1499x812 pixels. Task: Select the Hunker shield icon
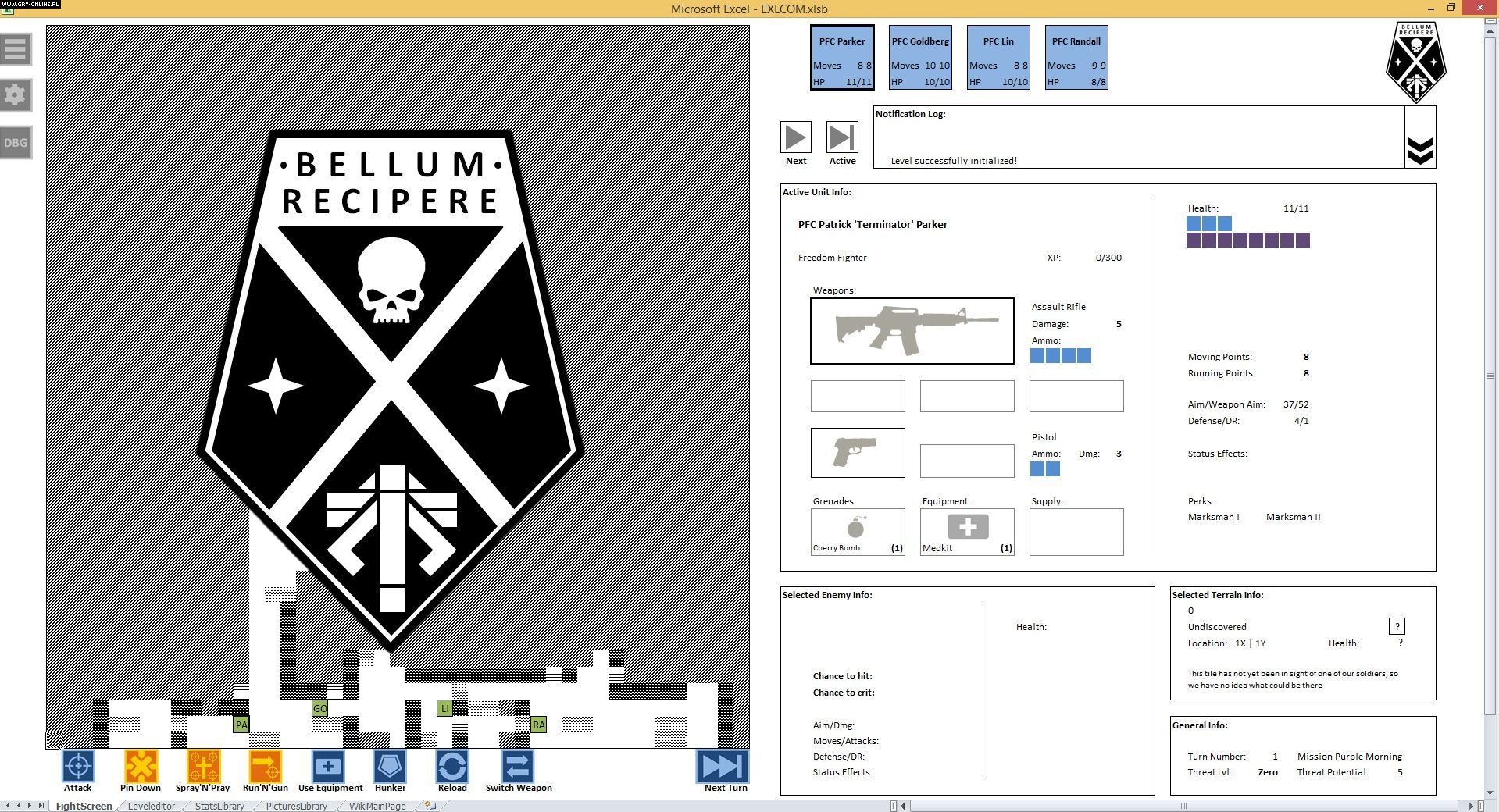pyautogui.click(x=390, y=767)
